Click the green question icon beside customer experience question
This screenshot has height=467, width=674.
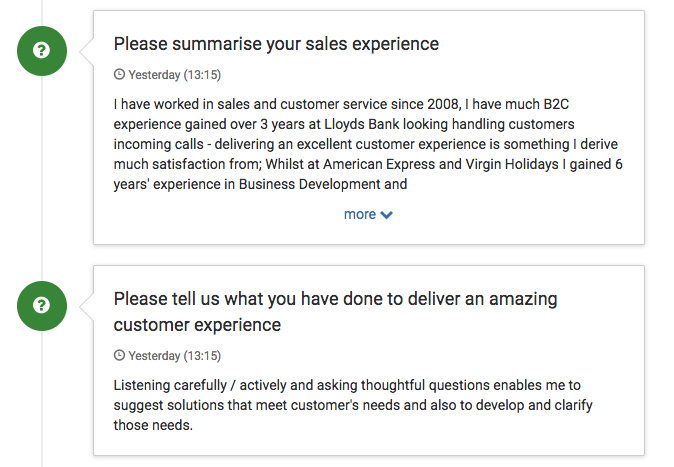pos(42,306)
